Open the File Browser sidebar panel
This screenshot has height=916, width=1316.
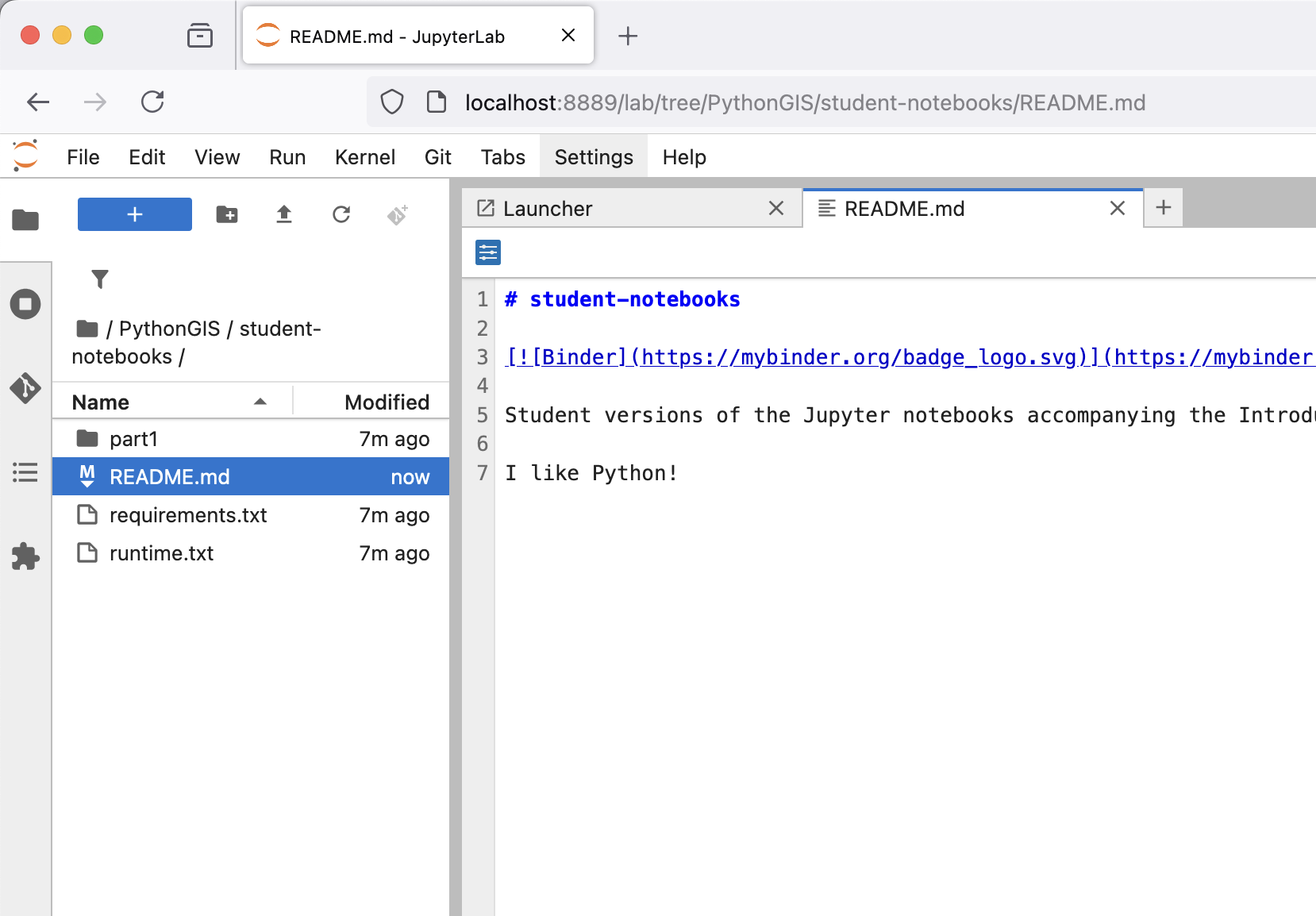coord(25,220)
